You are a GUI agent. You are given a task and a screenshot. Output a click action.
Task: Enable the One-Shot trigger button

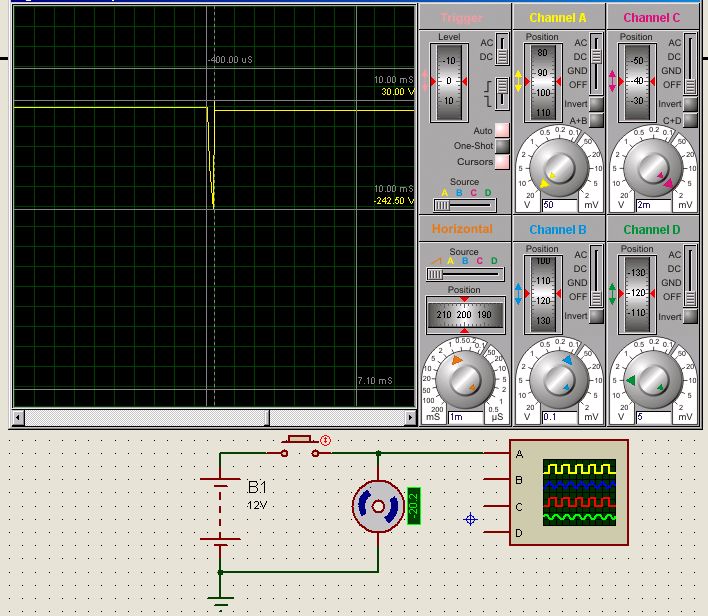tap(502, 146)
